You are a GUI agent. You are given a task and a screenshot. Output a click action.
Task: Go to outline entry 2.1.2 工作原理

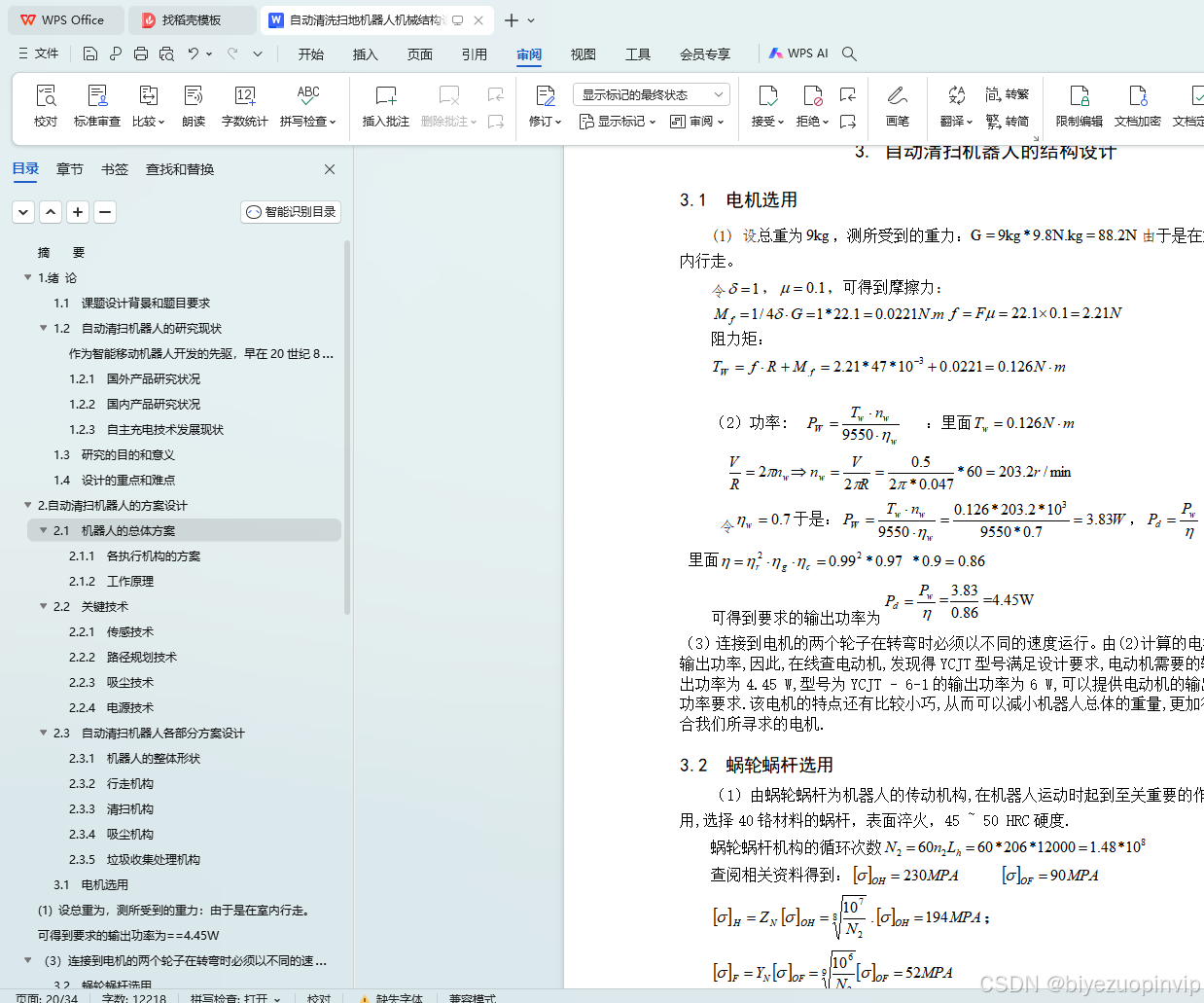point(111,581)
